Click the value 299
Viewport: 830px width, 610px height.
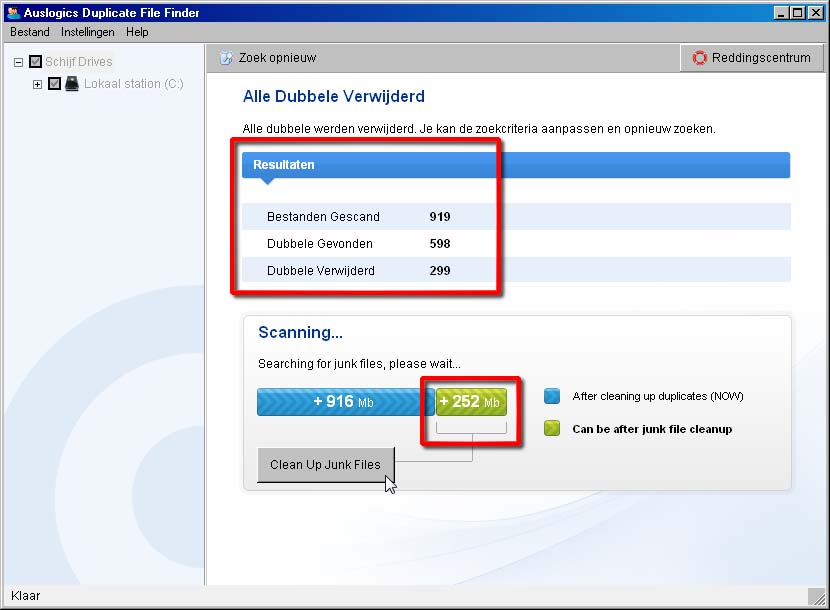click(440, 271)
